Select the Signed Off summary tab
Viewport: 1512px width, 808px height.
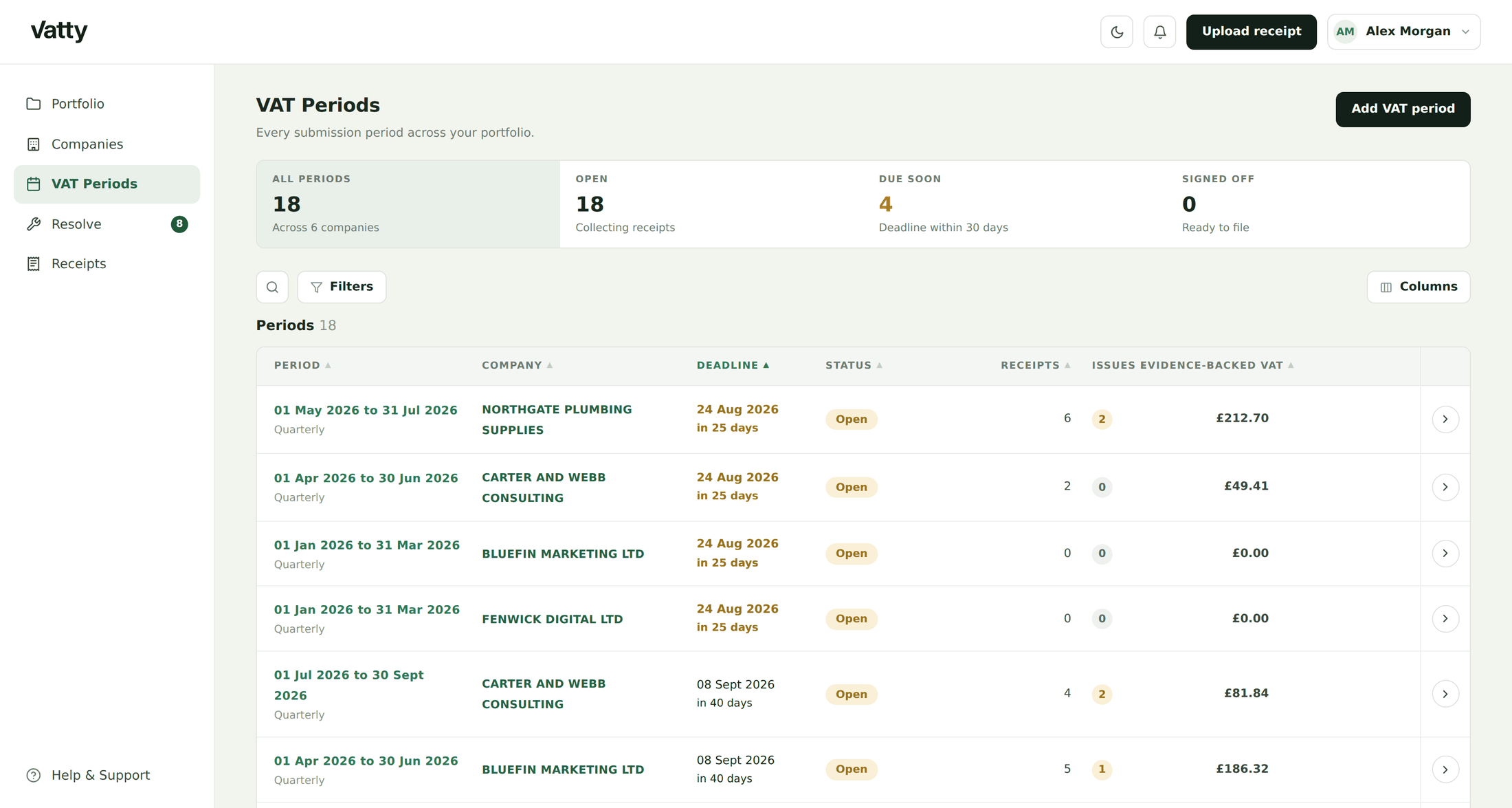click(x=1318, y=204)
